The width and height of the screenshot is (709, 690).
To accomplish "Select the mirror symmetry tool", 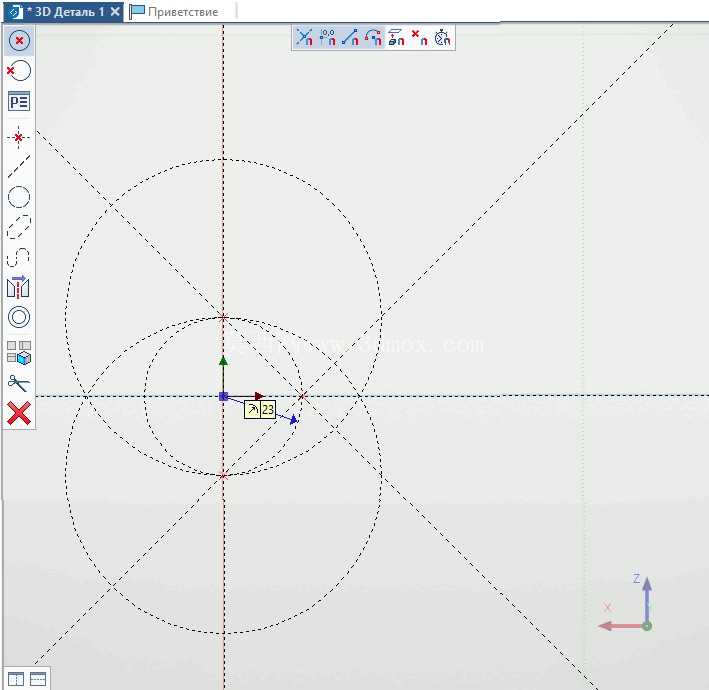I will (18, 287).
